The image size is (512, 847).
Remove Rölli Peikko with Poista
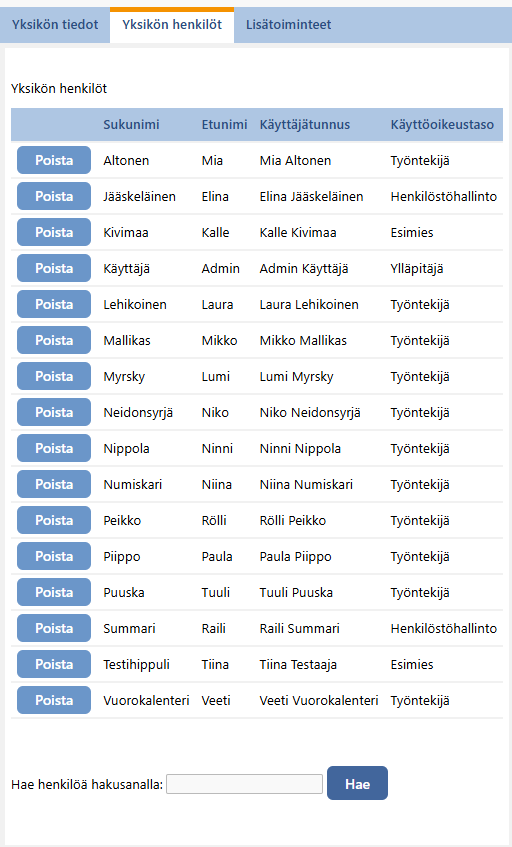click(x=54, y=520)
